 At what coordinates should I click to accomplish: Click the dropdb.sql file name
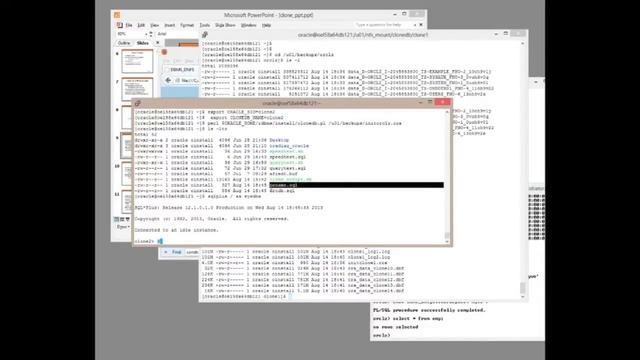click(282, 191)
